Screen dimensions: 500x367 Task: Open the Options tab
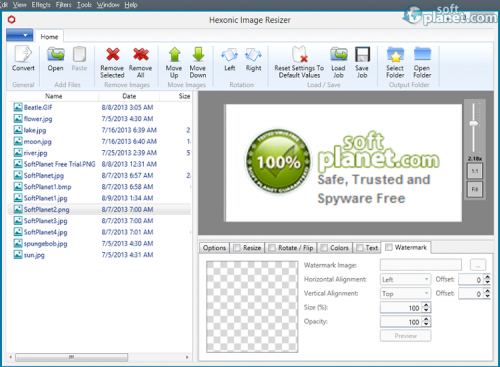pos(214,248)
